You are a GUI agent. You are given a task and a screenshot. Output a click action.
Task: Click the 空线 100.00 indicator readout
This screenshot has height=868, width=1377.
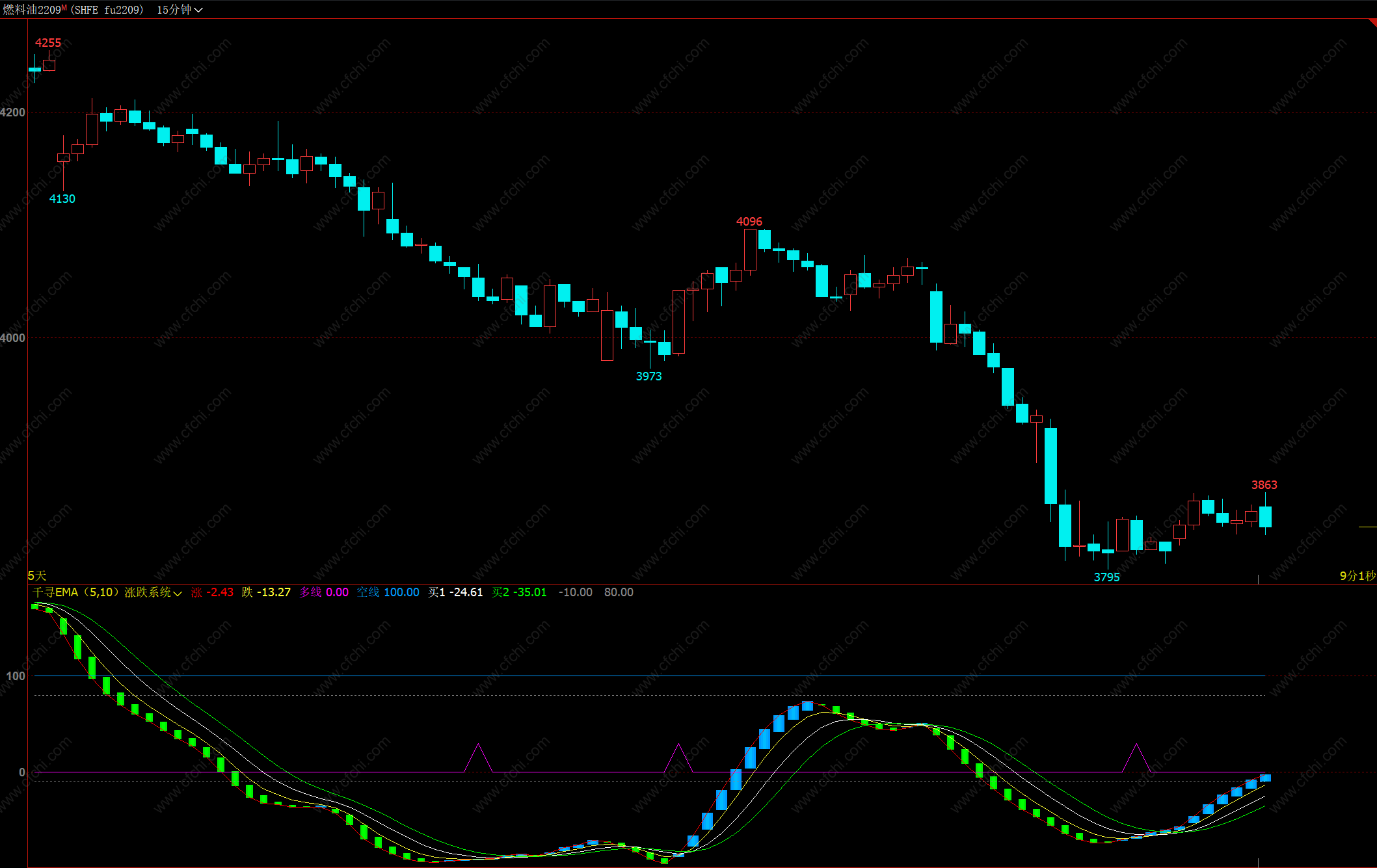click(388, 592)
